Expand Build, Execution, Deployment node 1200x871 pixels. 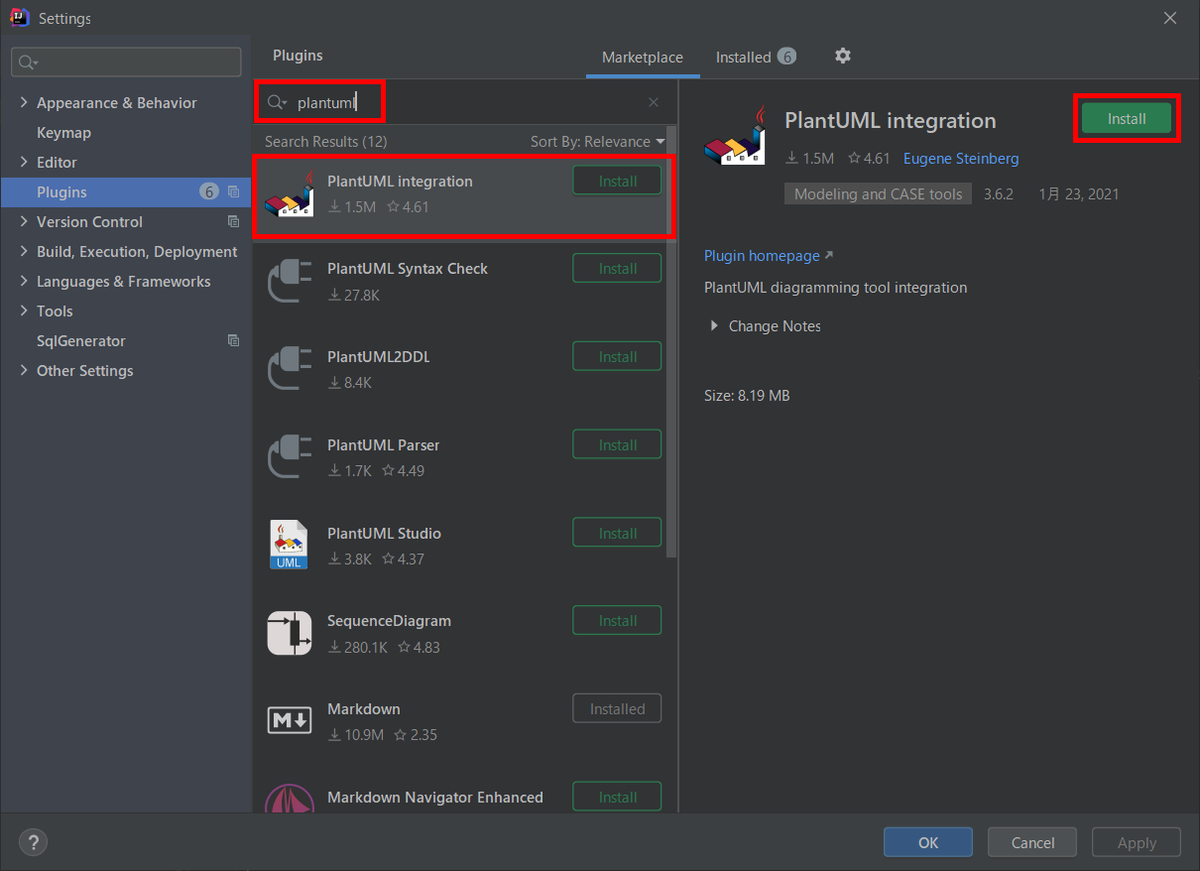pyautogui.click(x=24, y=252)
